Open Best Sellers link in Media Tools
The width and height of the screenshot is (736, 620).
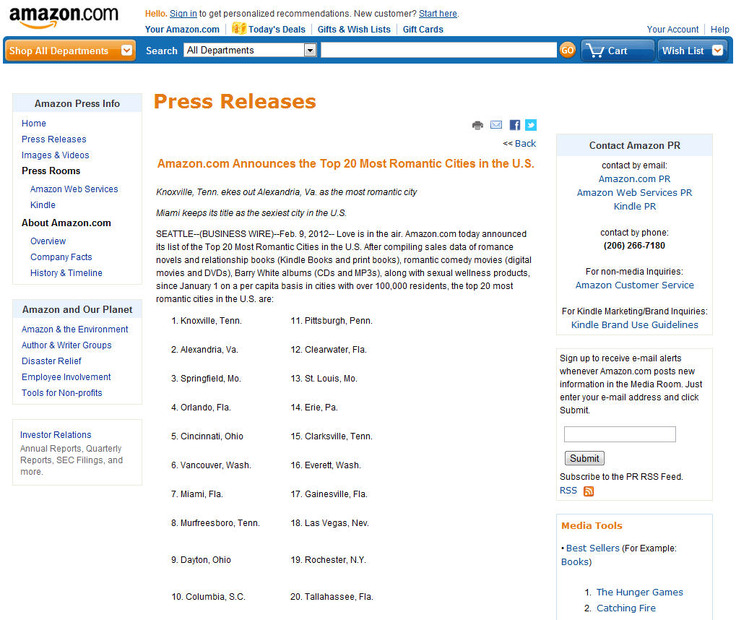pyautogui.click(x=592, y=548)
